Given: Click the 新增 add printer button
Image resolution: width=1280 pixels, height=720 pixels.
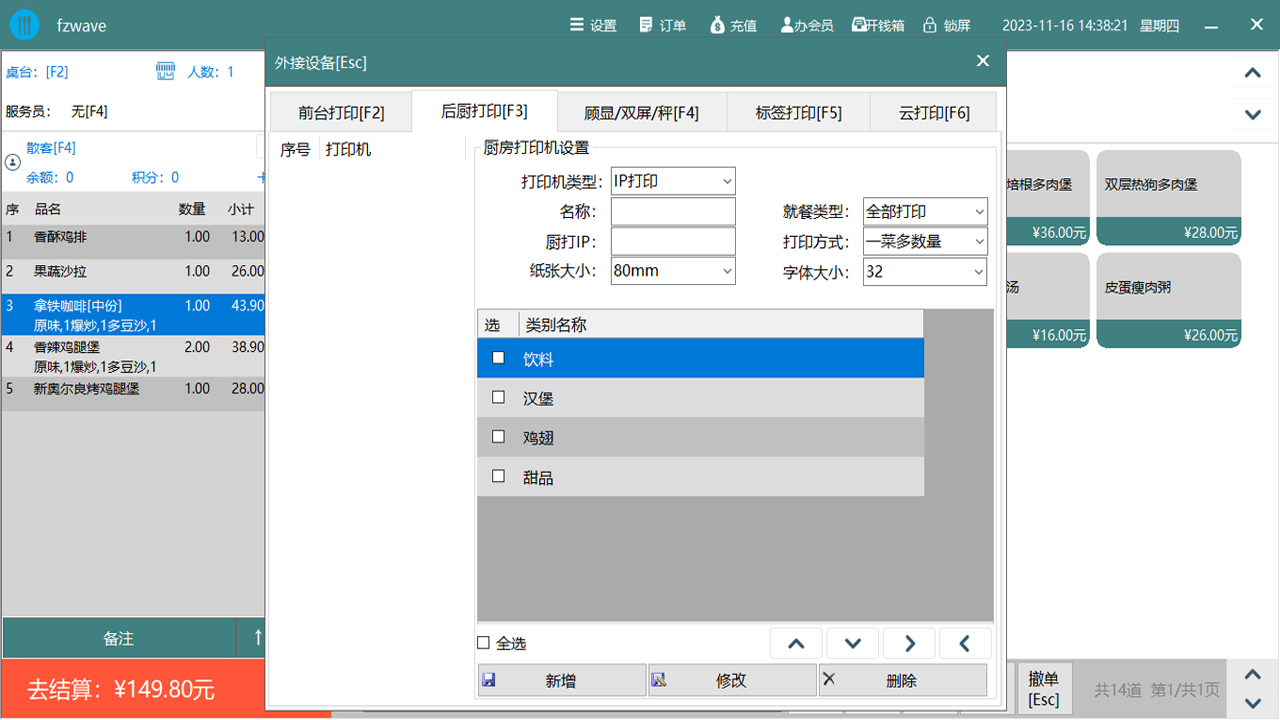Looking at the screenshot, I should tap(561, 679).
